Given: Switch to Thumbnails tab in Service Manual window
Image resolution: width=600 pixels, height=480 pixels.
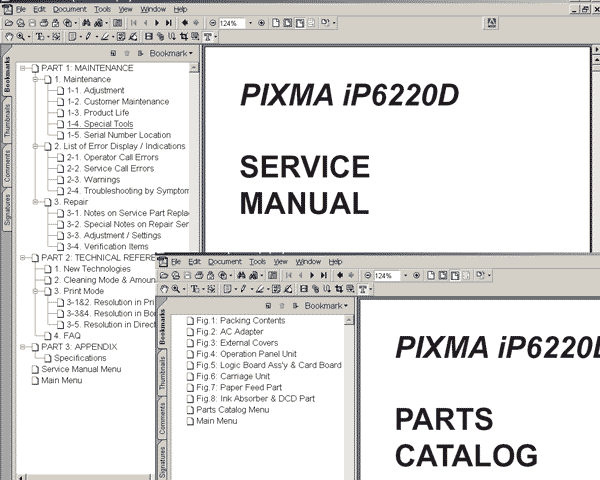Looking at the screenshot, I should (7, 121).
